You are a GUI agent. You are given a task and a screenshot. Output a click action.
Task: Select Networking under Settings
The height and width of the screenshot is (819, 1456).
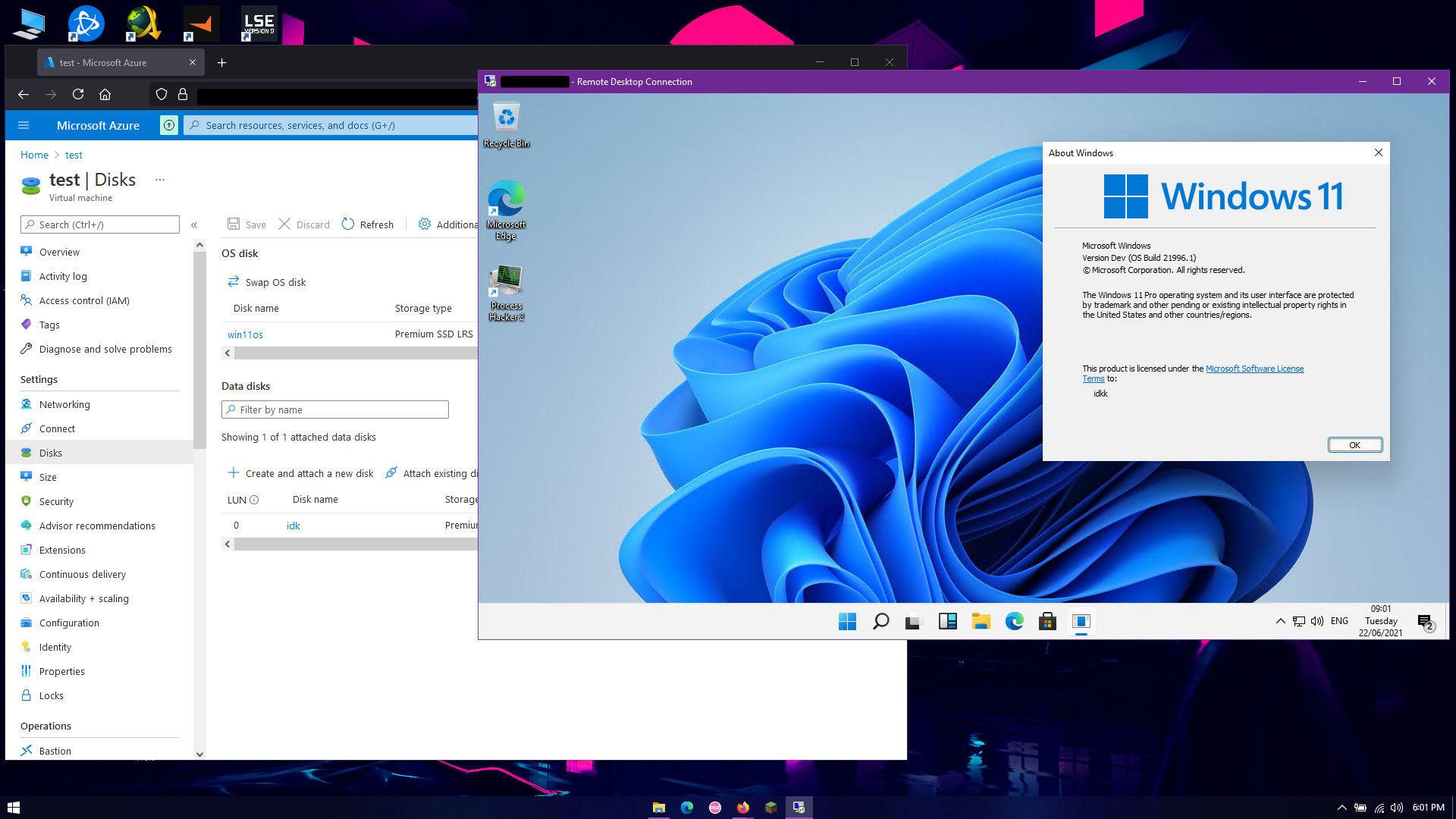[x=64, y=404]
